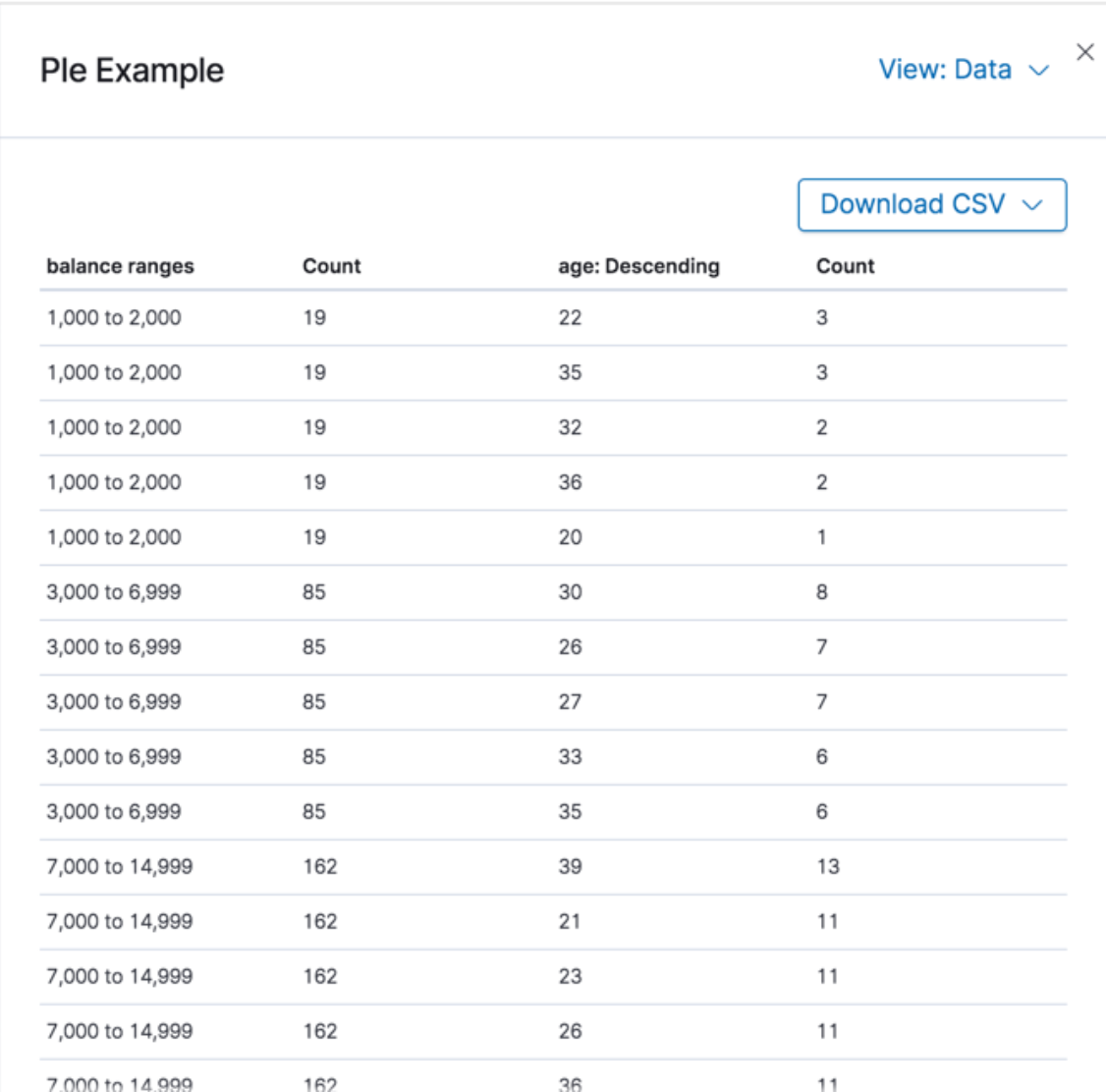Image resolution: width=1106 pixels, height=1092 pixels.
Task: Click the last Count column header
Action: point(845,266)
